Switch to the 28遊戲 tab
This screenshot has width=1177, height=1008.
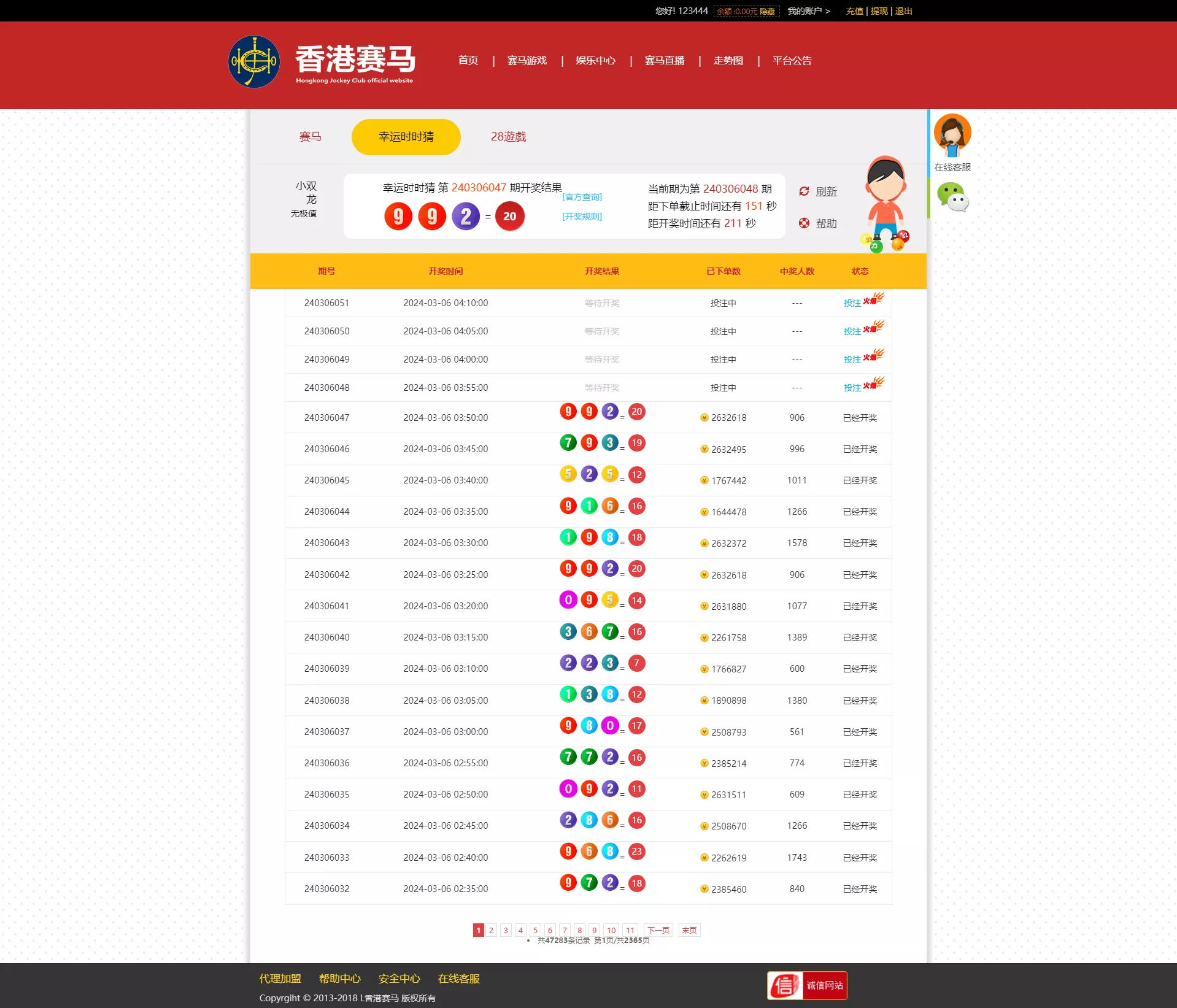tap(508, 137)
